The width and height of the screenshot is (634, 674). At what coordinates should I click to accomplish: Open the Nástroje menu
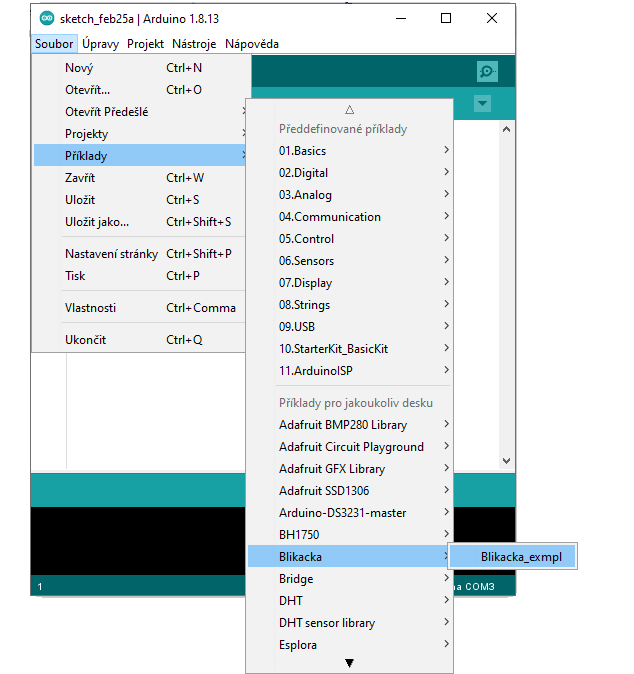(x=194, y=44)
